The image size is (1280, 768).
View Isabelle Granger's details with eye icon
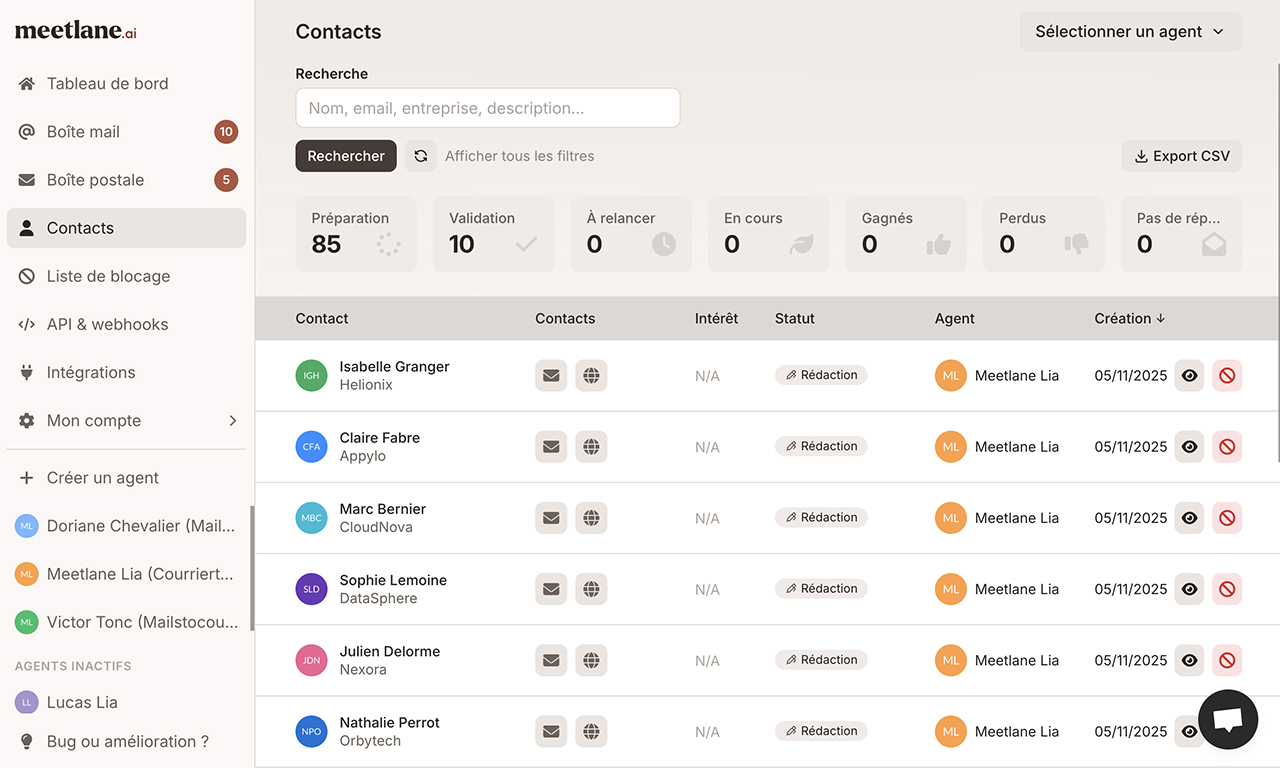1189,376
